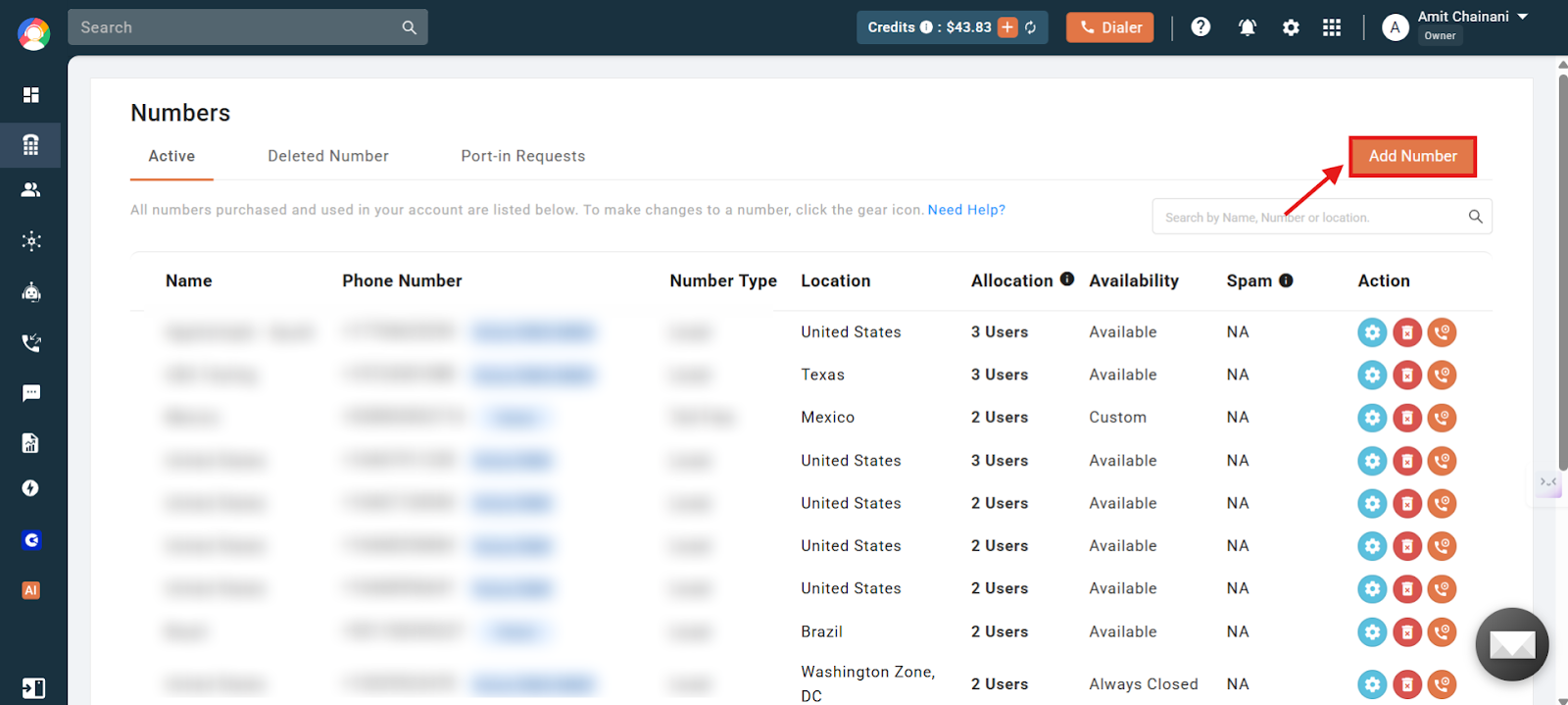Open the Users icon in sidebar
This screenshot has width=1568, height=705.
31,190
